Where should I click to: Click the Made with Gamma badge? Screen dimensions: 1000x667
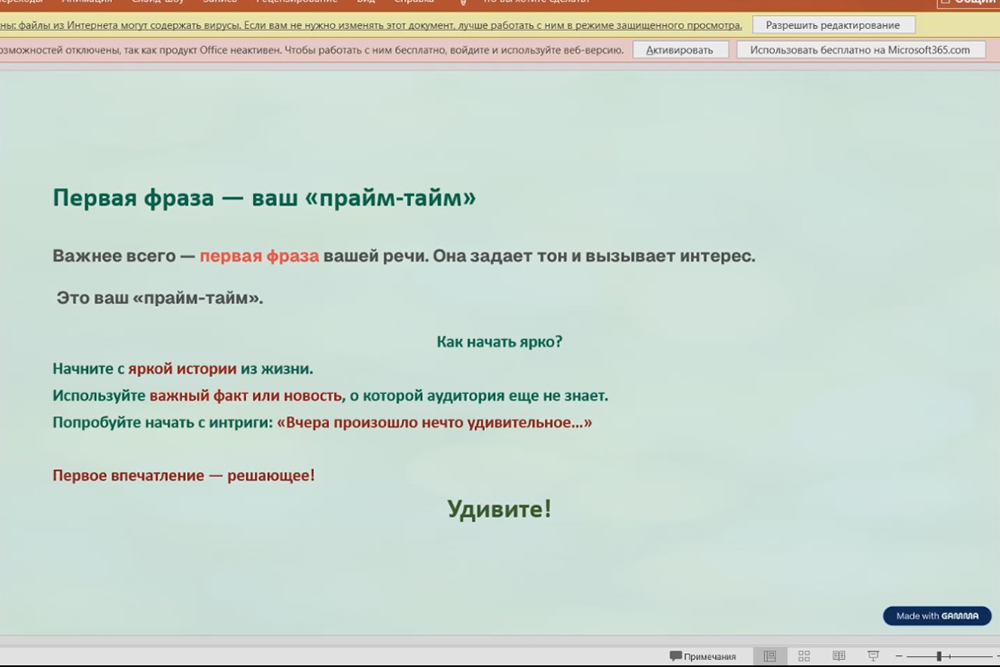pyautogui.click(x=937, y=616)
